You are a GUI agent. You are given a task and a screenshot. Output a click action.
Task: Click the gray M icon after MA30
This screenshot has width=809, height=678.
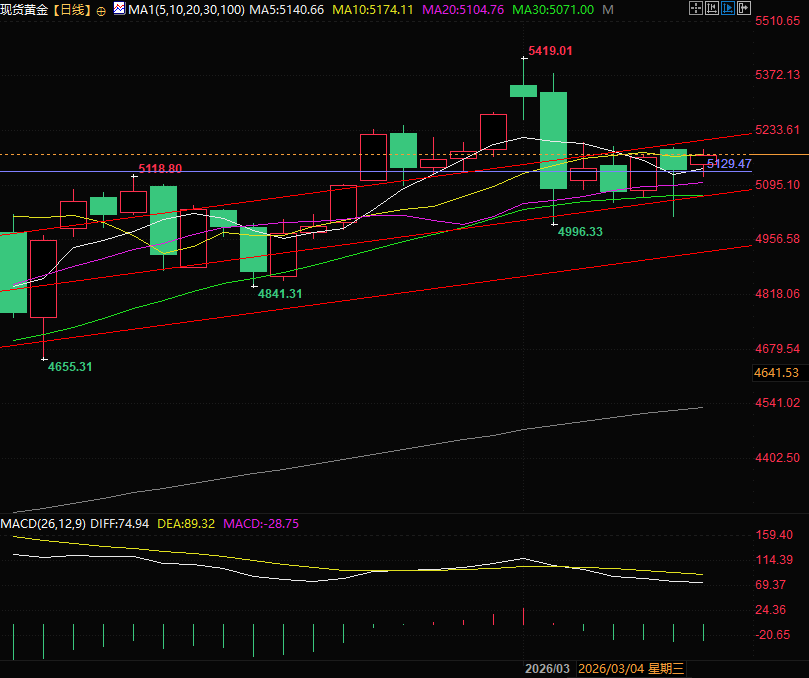(607, 9)
